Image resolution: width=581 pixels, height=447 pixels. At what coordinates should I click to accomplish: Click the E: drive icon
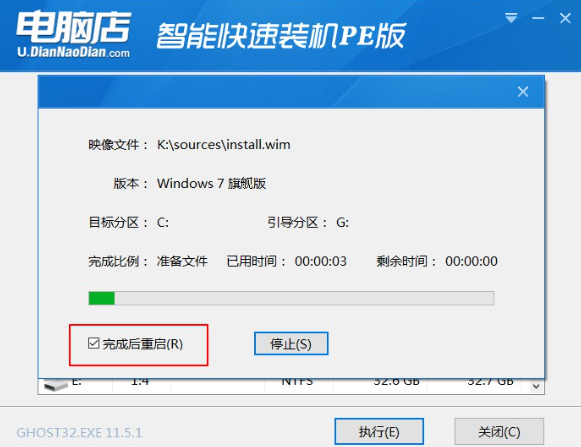tap(55, 384)
